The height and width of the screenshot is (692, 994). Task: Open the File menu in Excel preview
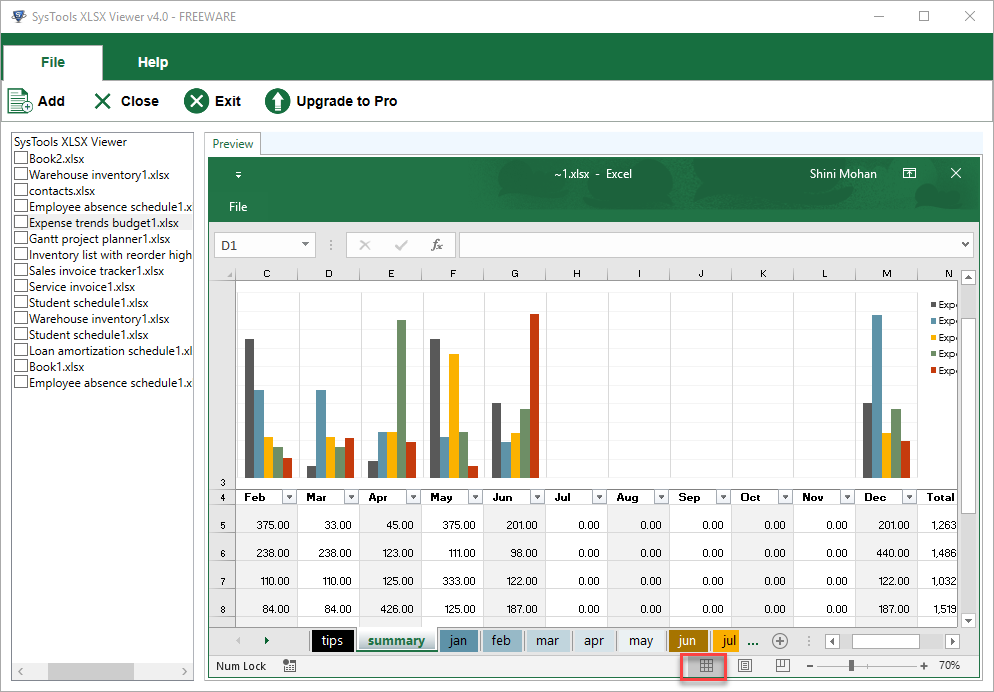coord(238,207)
